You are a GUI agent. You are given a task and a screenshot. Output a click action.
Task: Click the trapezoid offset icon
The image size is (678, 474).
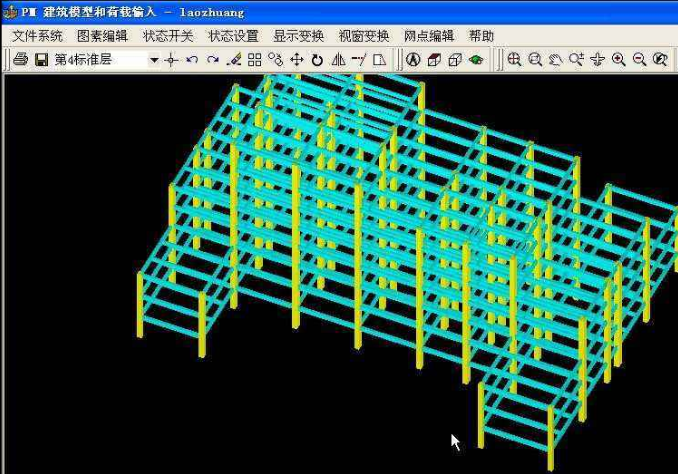coord(380,60)
